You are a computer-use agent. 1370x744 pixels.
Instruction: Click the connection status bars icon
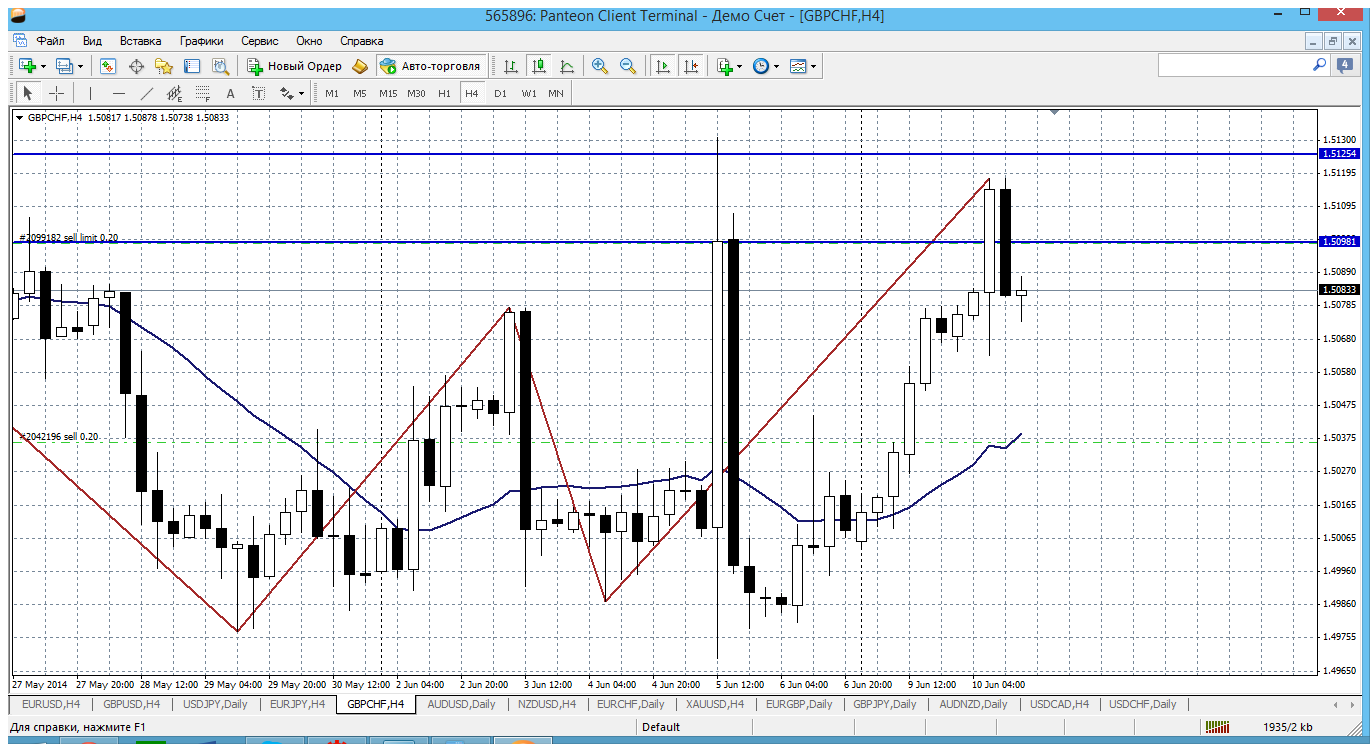tap(1217, 727)
